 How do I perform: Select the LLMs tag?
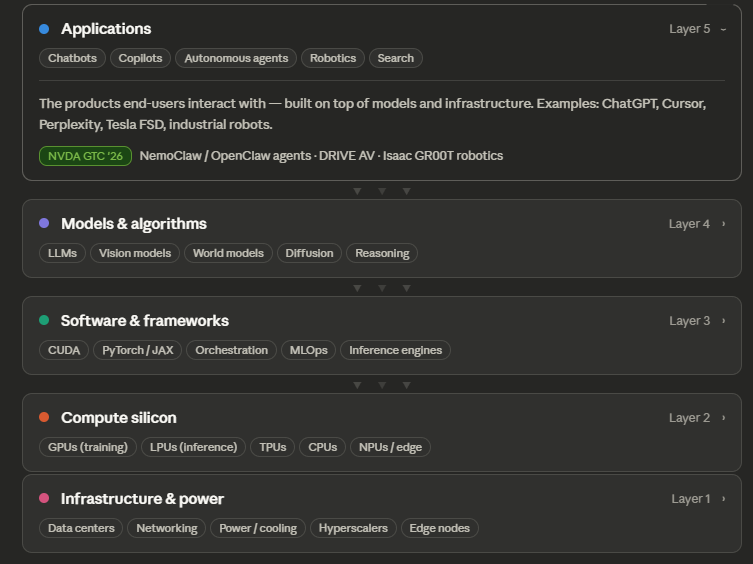(x=62, y=253)
